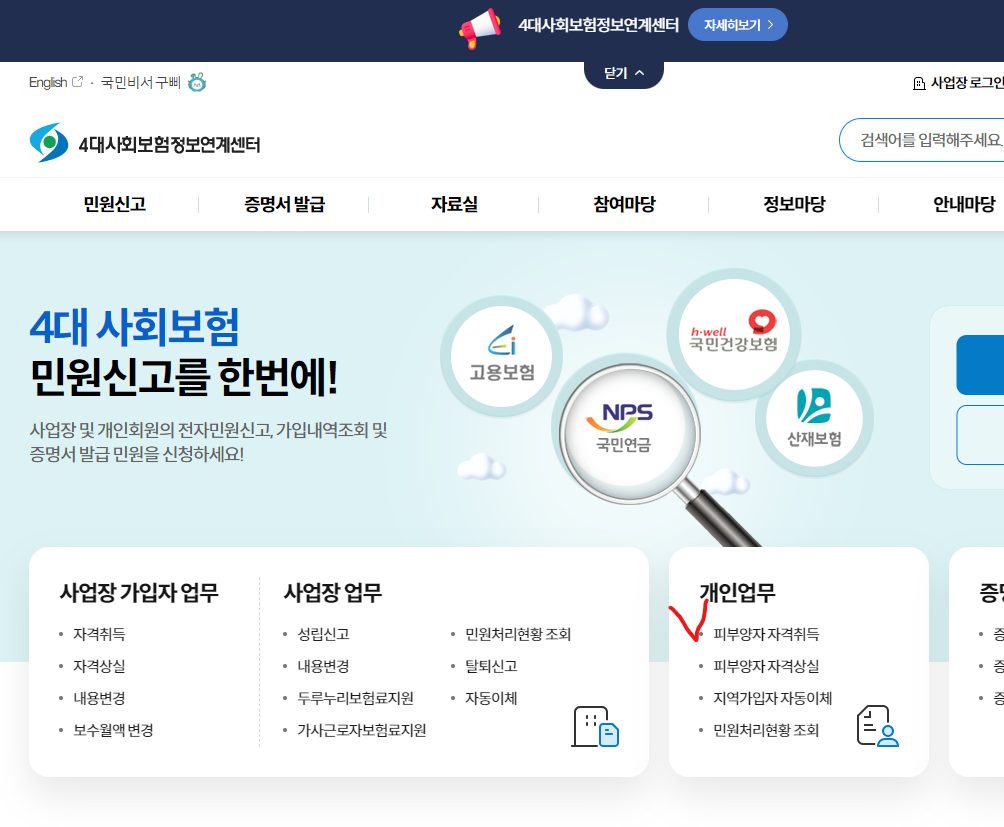
Task: Click the external-link icon beside English
Action: (x=77, y=82)
